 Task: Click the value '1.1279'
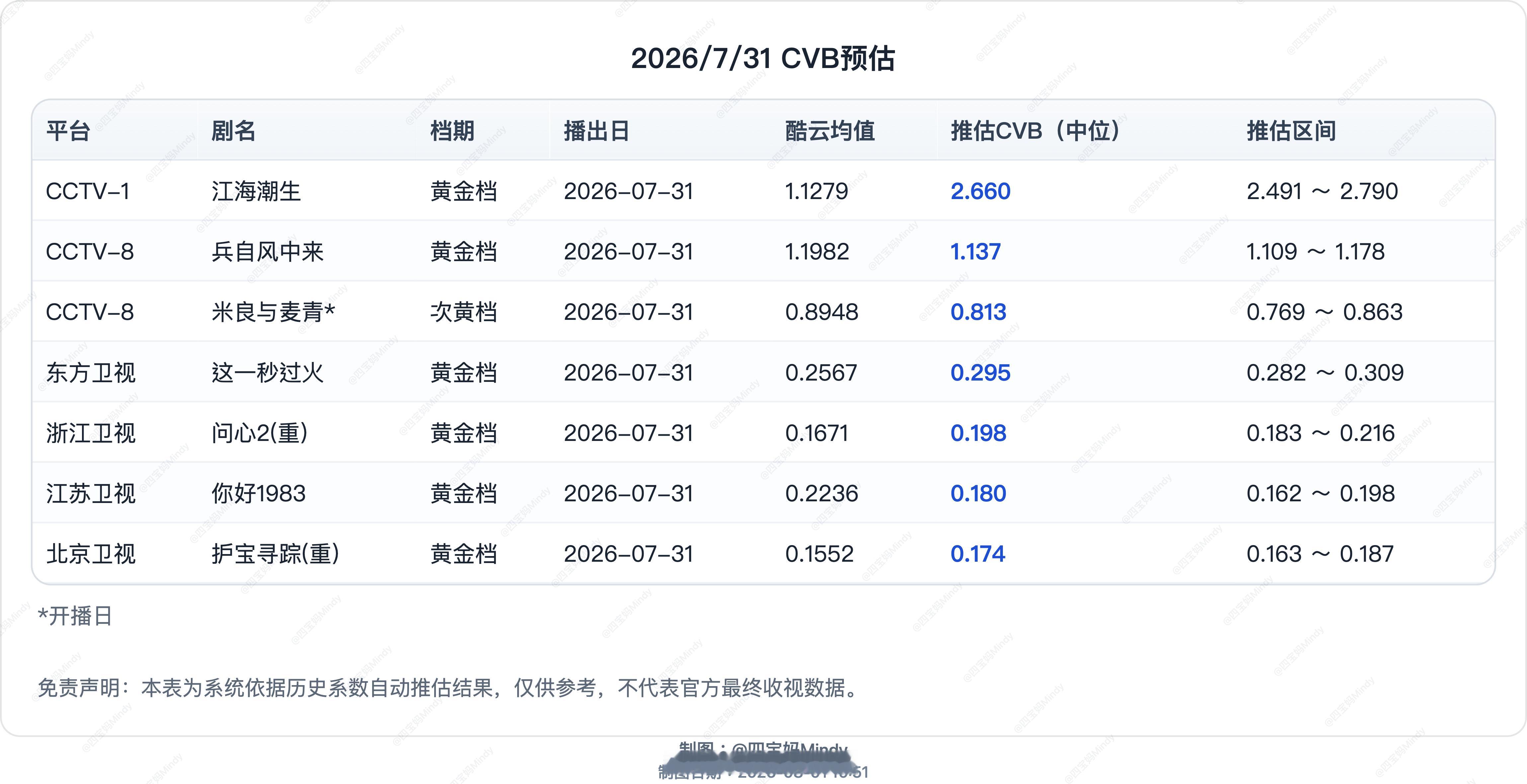pyautogui.click(x=816, y=191)
